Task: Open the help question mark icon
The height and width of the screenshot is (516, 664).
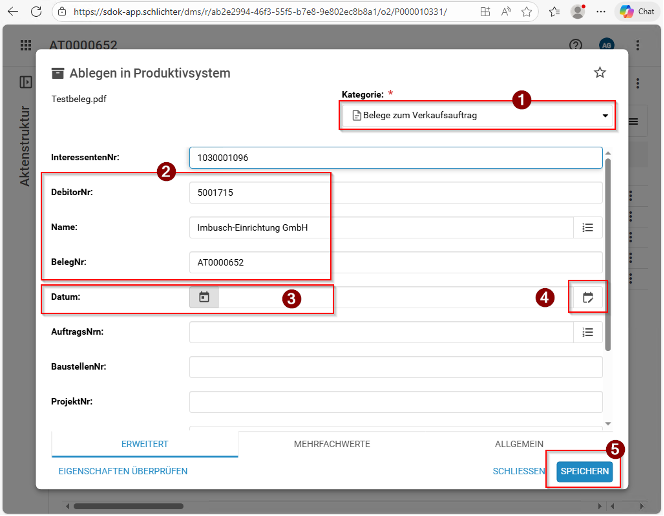Action: tap(575, 45)
